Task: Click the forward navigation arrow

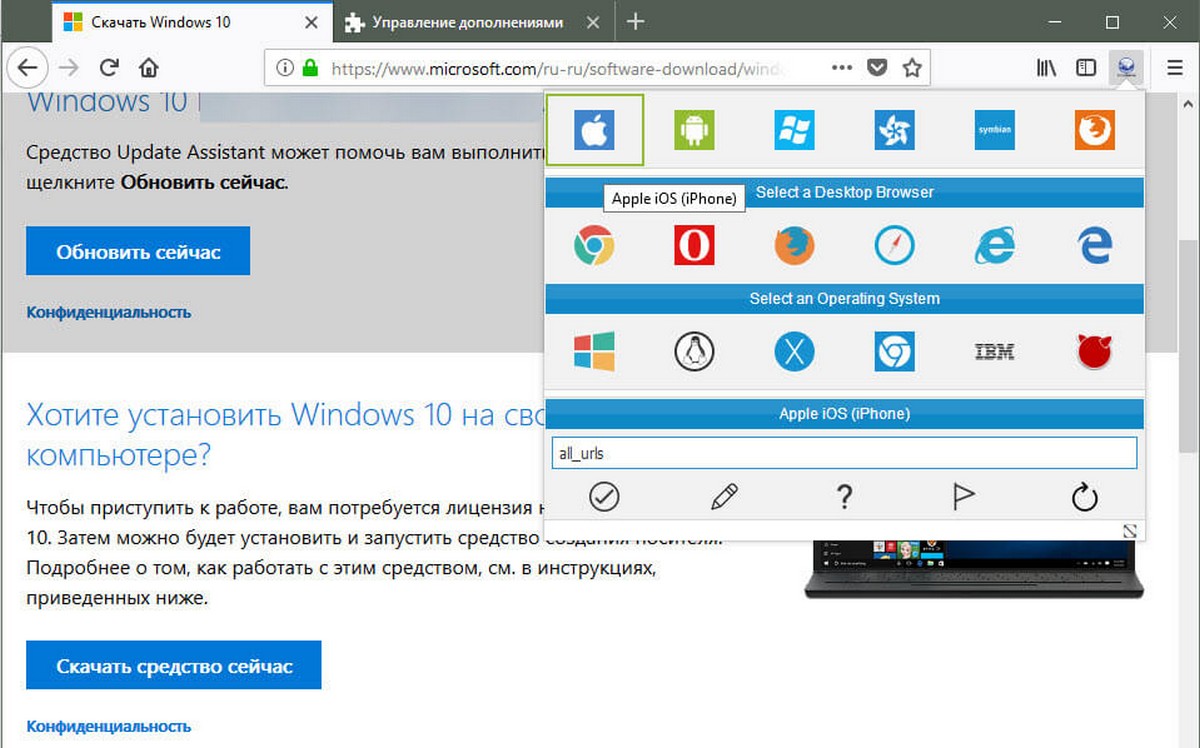Action: point(68,68)
